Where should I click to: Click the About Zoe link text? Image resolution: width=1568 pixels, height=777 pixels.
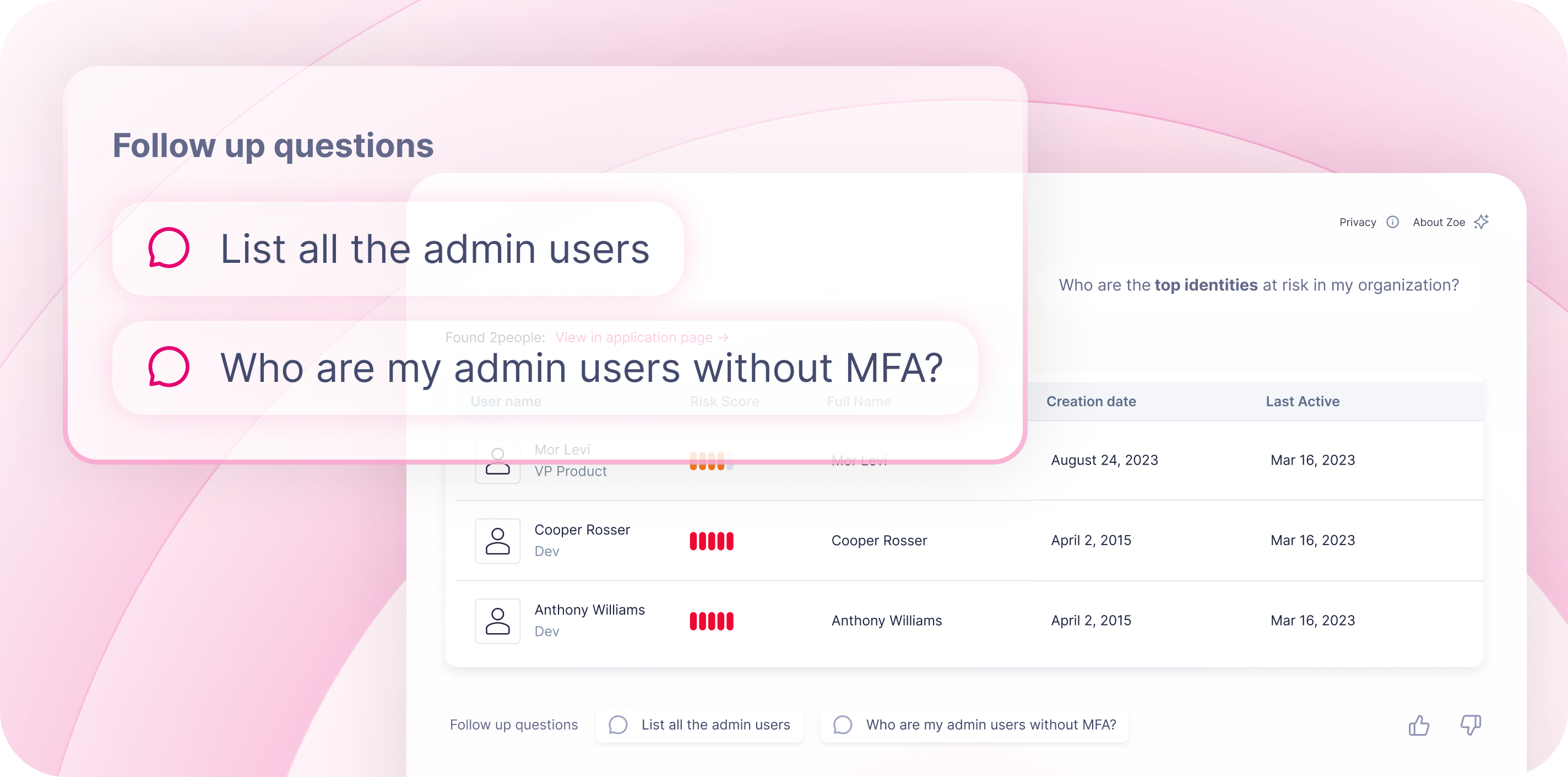[1439, 222]
